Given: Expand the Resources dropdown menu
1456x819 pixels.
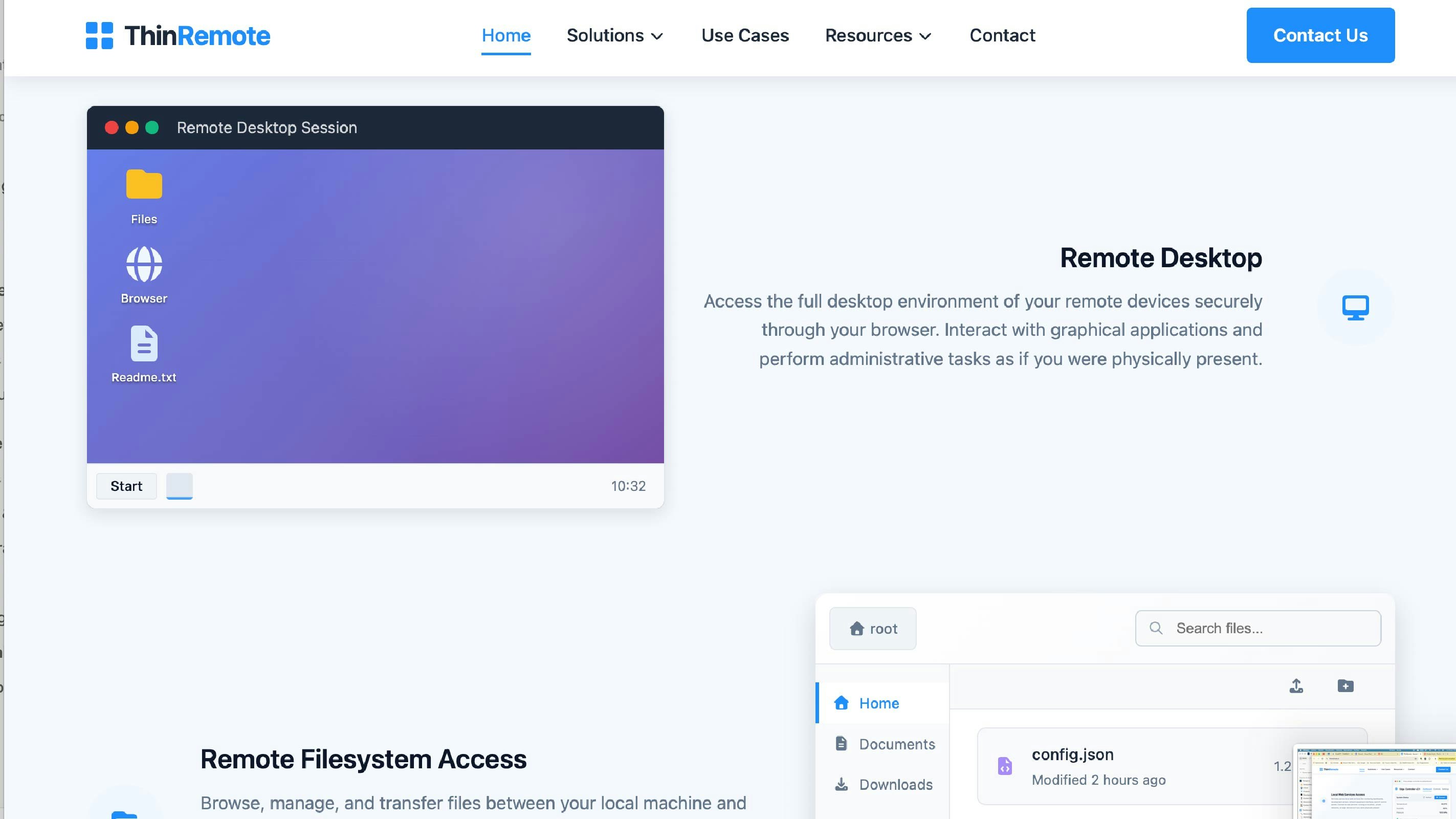Looking at the screenshot, I should pos(878,36).
